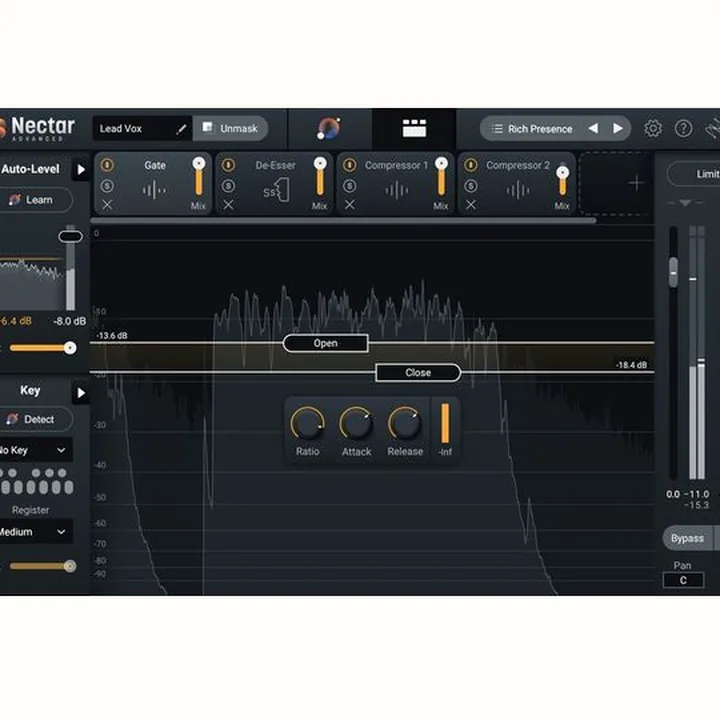Edit the Lead Vox name with pencil icon

182,129
